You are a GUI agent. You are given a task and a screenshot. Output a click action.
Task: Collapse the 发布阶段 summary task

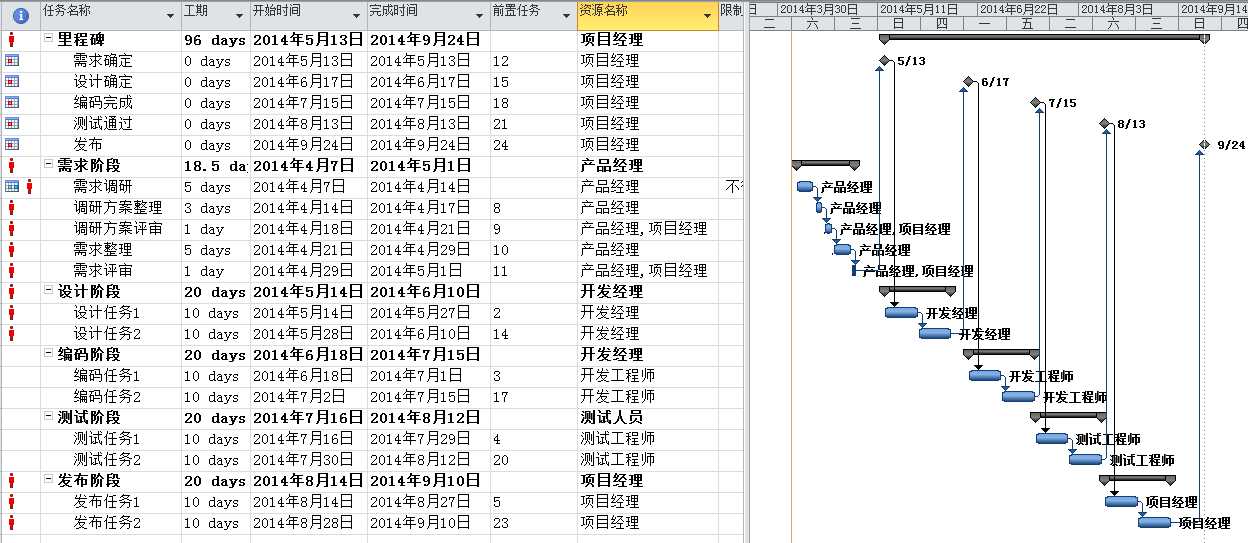click(49, 481)
